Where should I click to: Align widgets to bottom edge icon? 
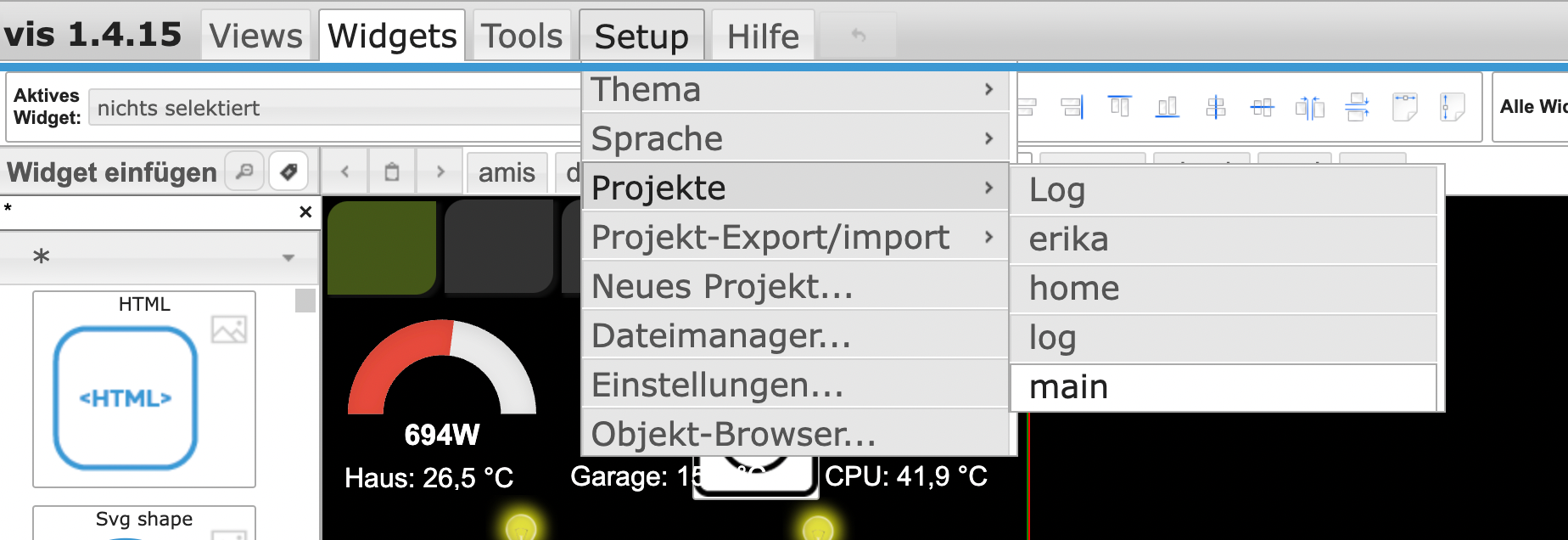click(x=1167, y=107)
